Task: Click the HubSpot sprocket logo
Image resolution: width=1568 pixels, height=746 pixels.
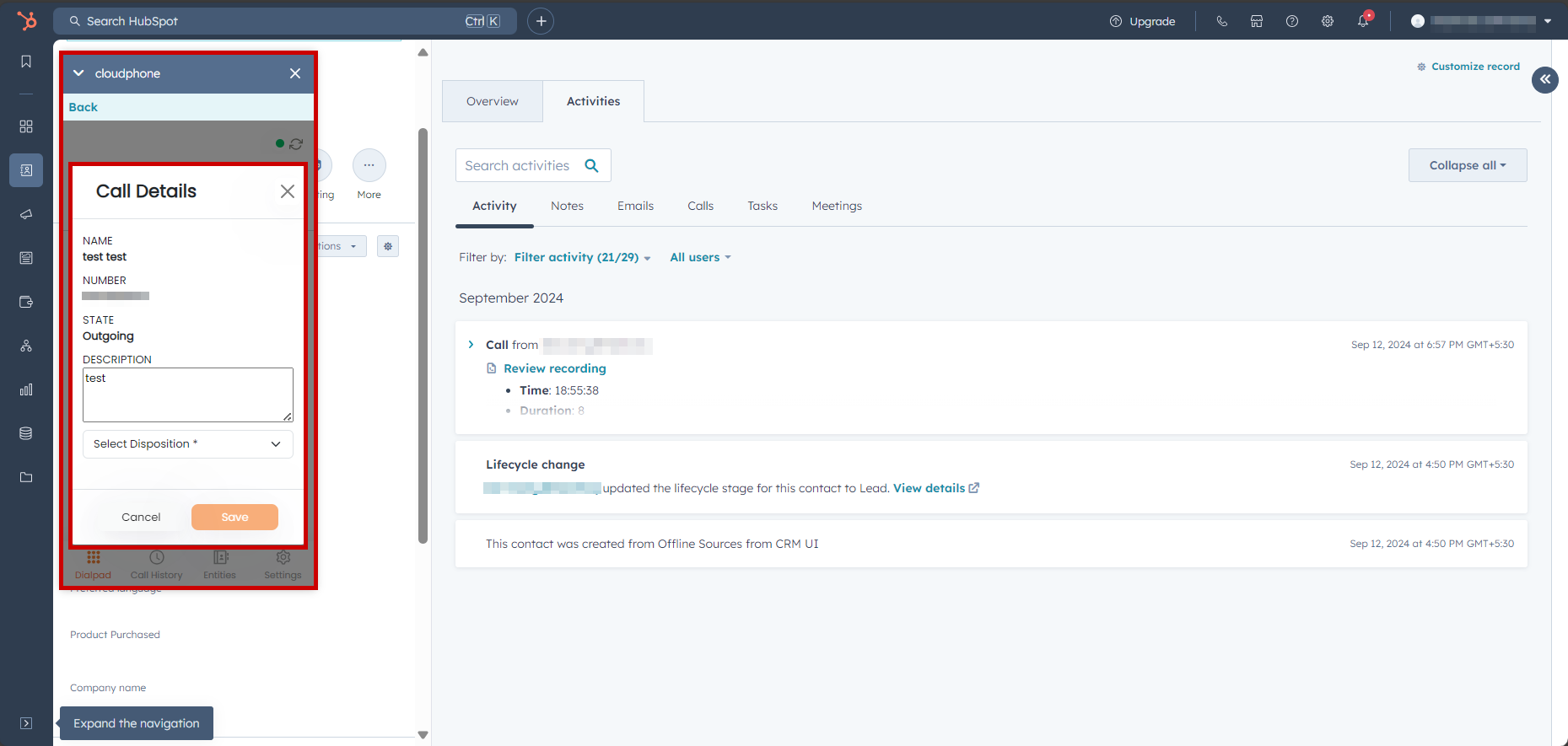Action: coord(27,20)
